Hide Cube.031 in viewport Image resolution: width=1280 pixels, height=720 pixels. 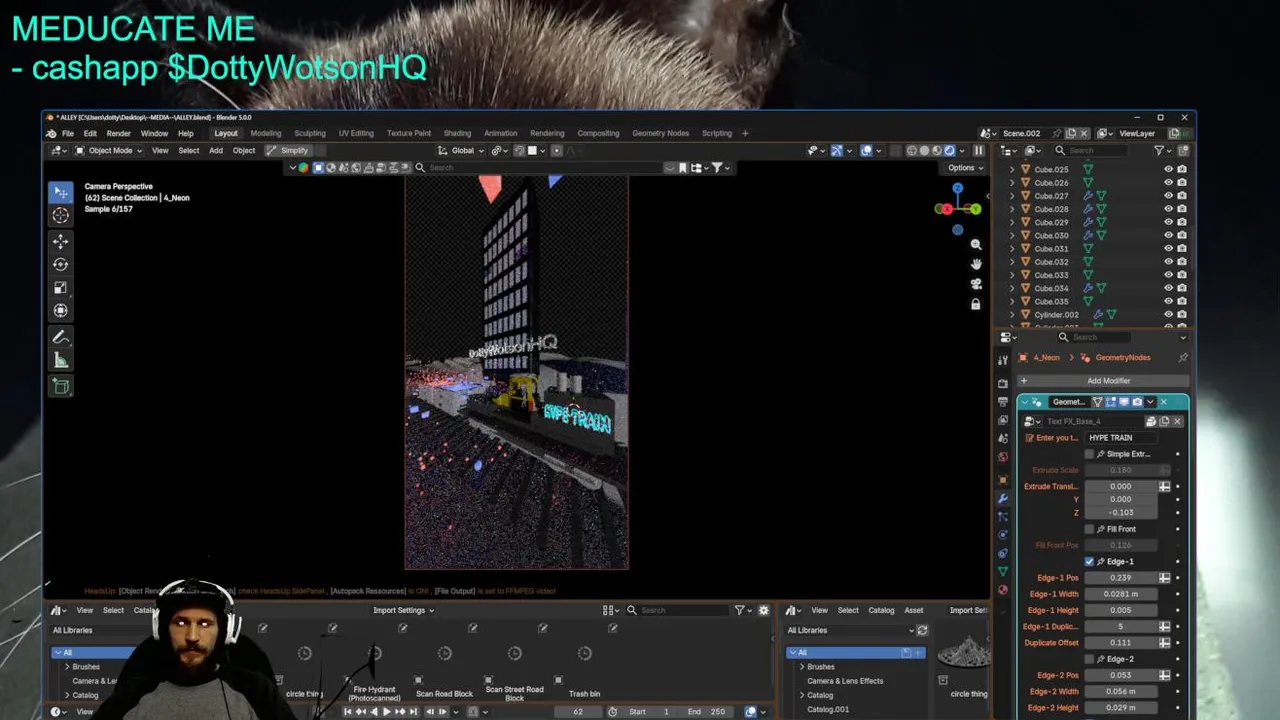pyautogui.click(x=1168, y=248)
